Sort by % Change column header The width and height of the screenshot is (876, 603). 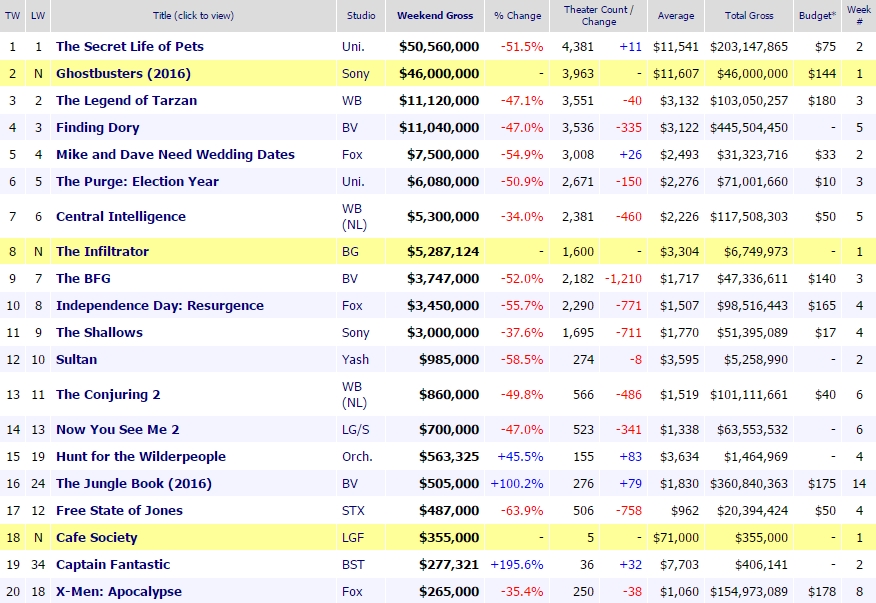point(517,16)
